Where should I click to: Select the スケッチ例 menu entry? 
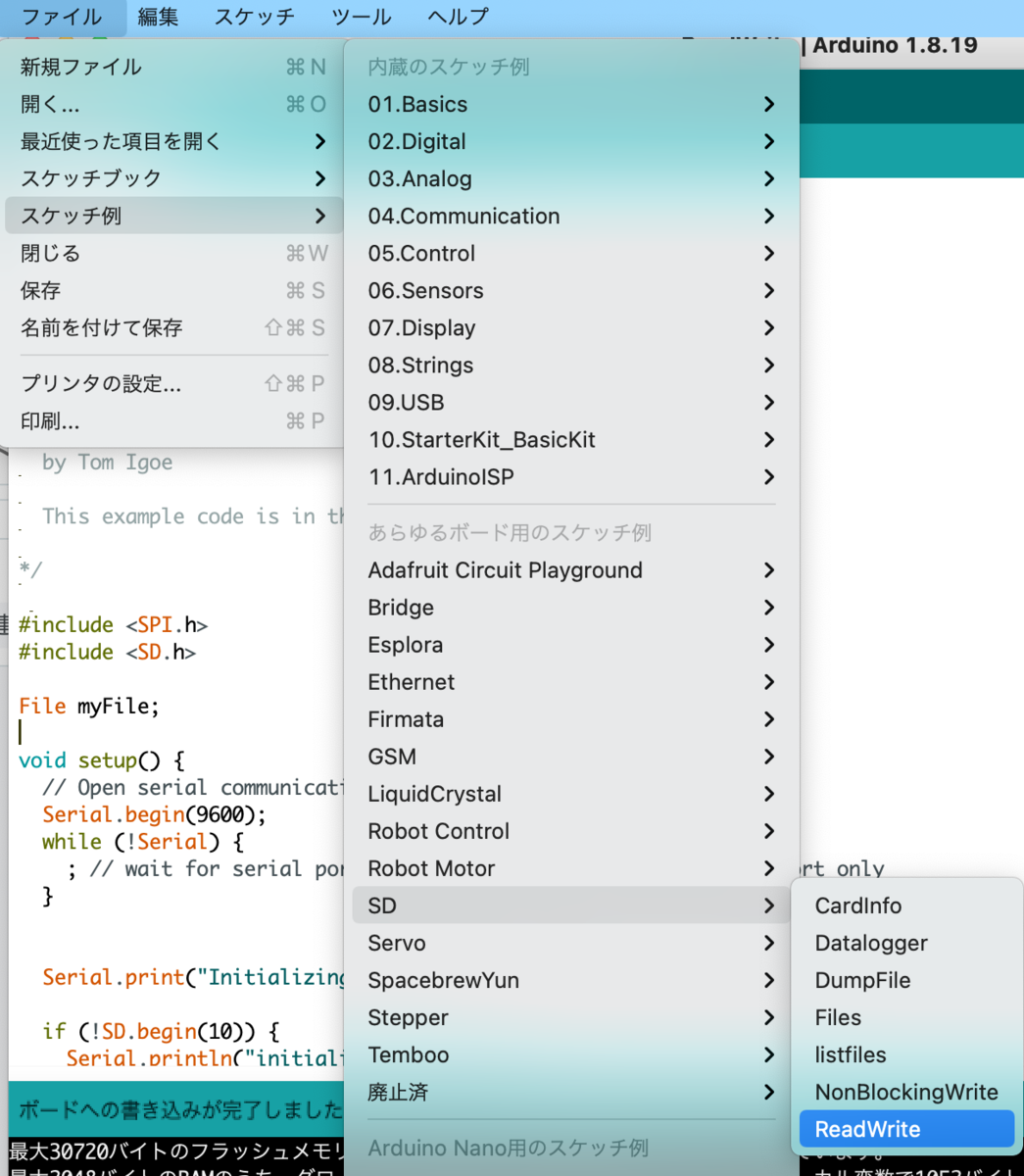[173, 216]
